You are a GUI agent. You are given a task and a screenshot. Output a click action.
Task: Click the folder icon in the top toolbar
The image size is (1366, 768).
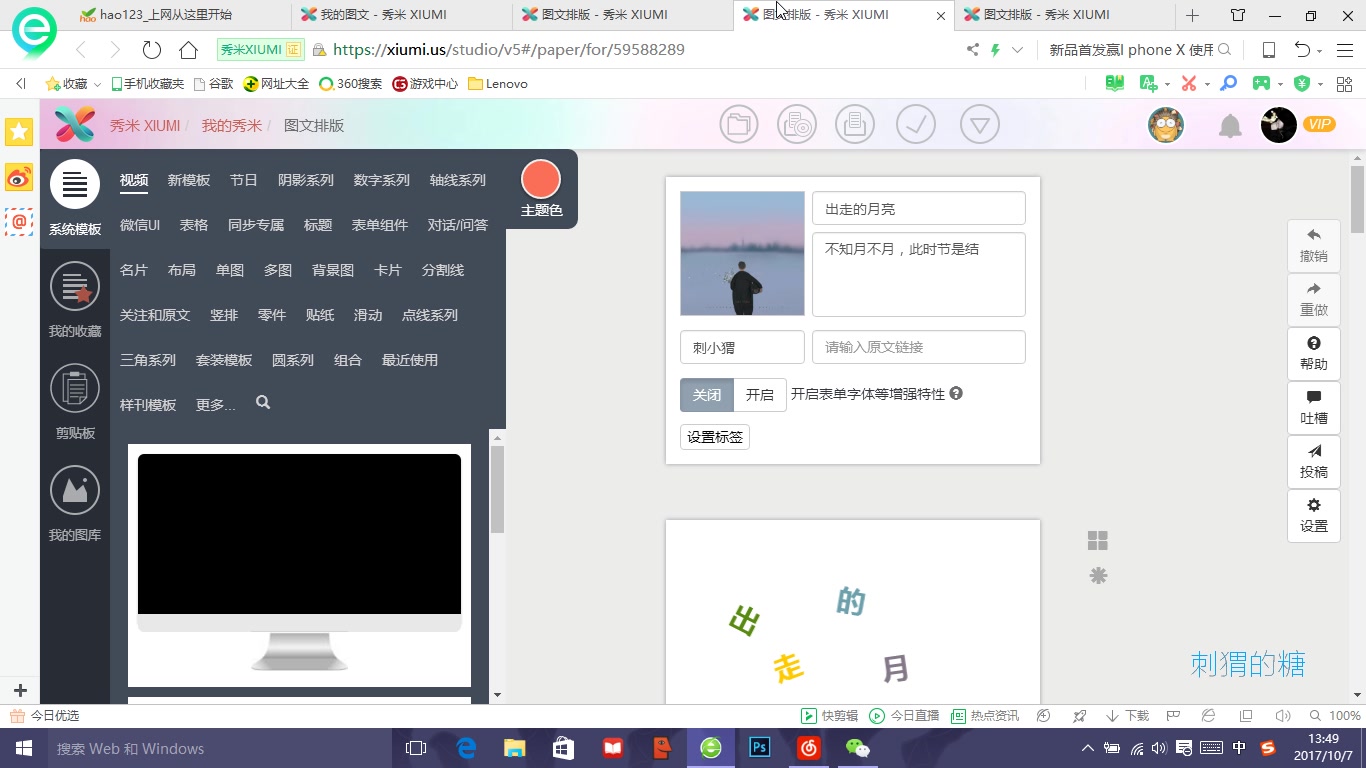coord(738,124)
